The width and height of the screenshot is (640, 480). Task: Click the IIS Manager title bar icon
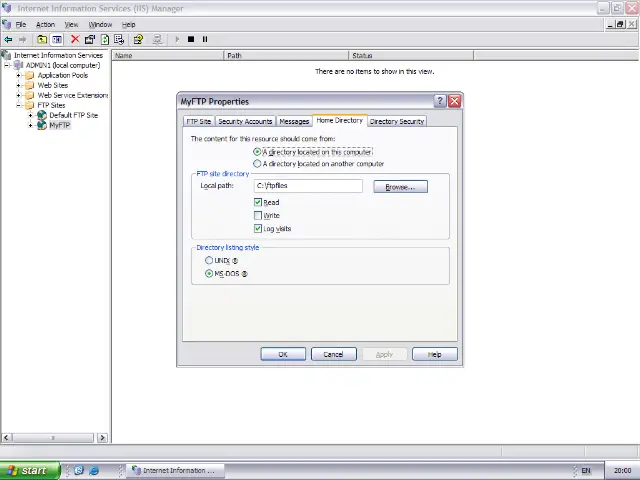pyautogui.click(x=7, y=8)
